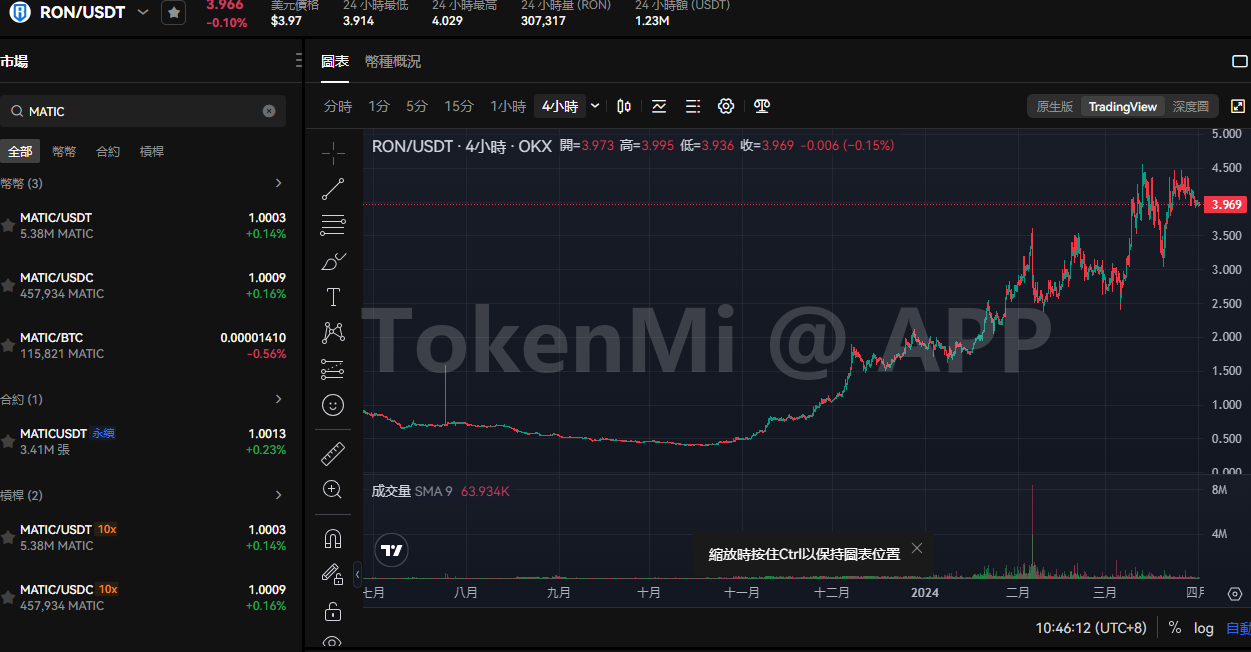The height and width of the screenshot is (652, 1251).
Task: Expand the time interval dropdown arrow
Action: pos(596,106)
